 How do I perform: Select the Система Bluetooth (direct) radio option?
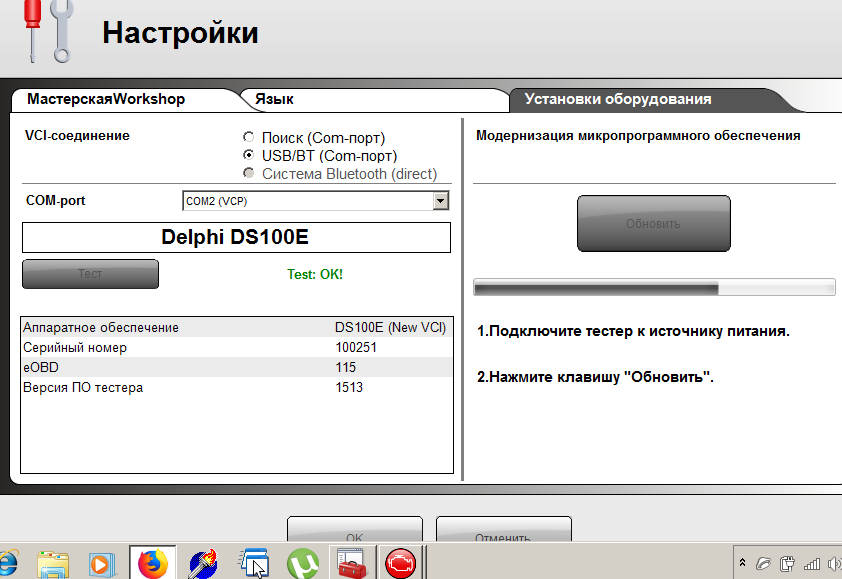tap(248, 173)
